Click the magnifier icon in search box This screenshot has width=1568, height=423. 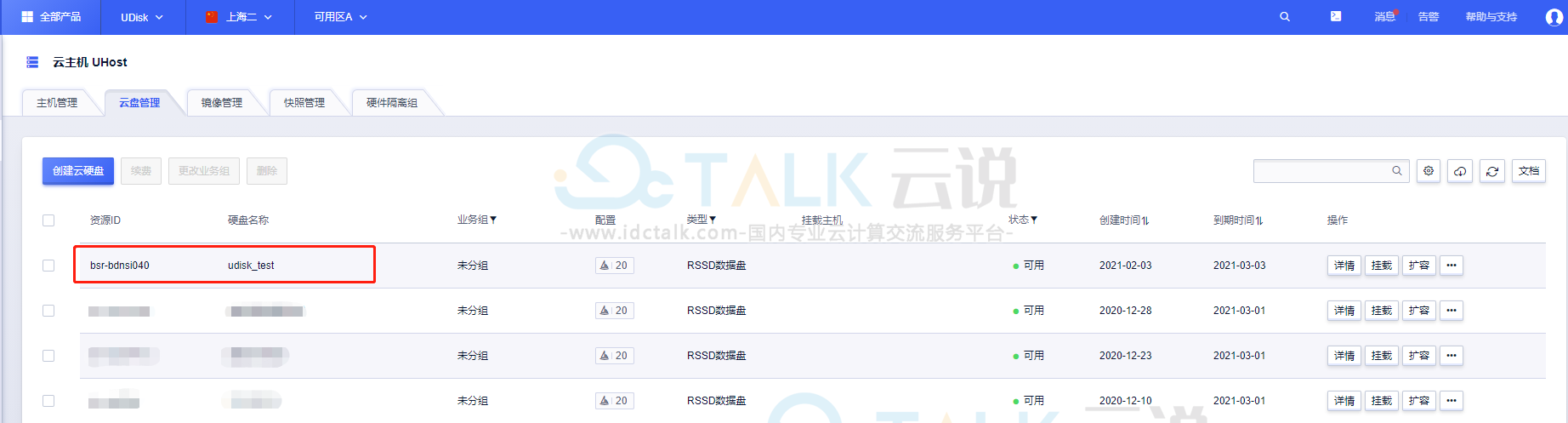coord(1397,171)
